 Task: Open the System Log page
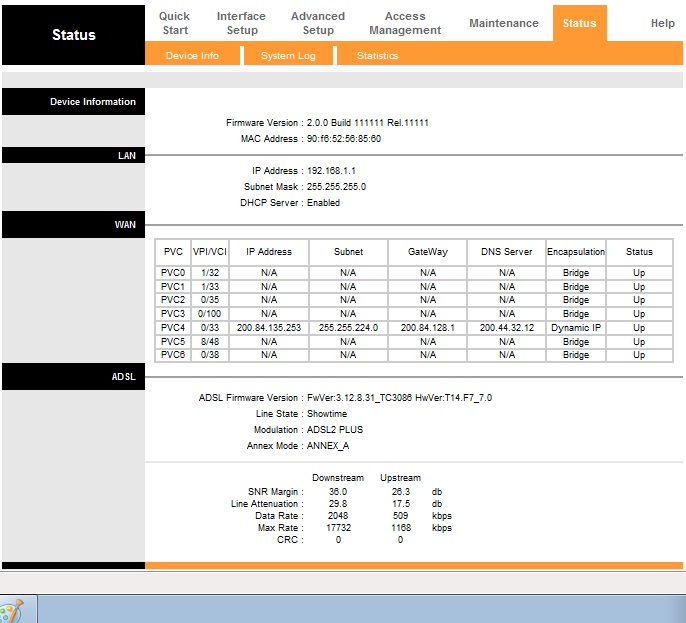coord(288,56)
